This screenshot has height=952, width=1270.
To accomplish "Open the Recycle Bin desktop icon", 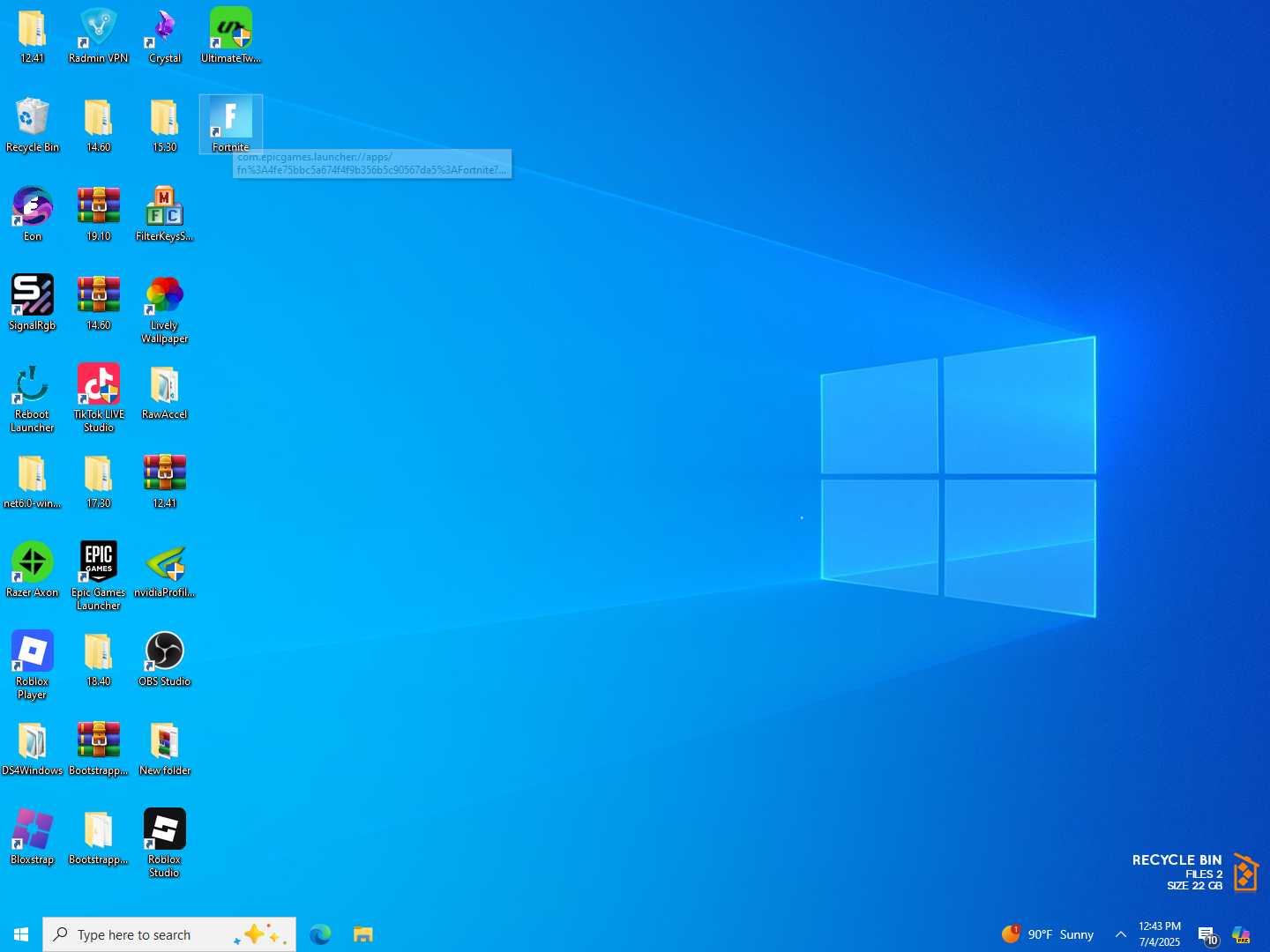I will click(x=33, y=125).
